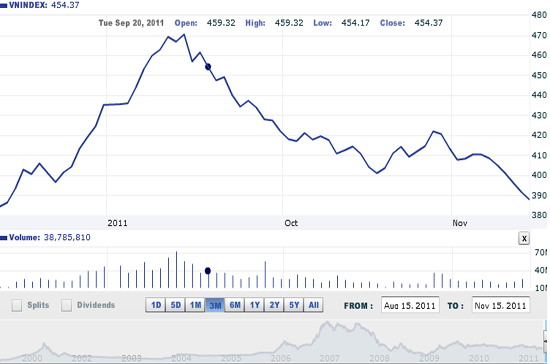The height and width of the screenshot is (364, 550).
Task: Select the 1Y time range
Action: coord(255,305)
